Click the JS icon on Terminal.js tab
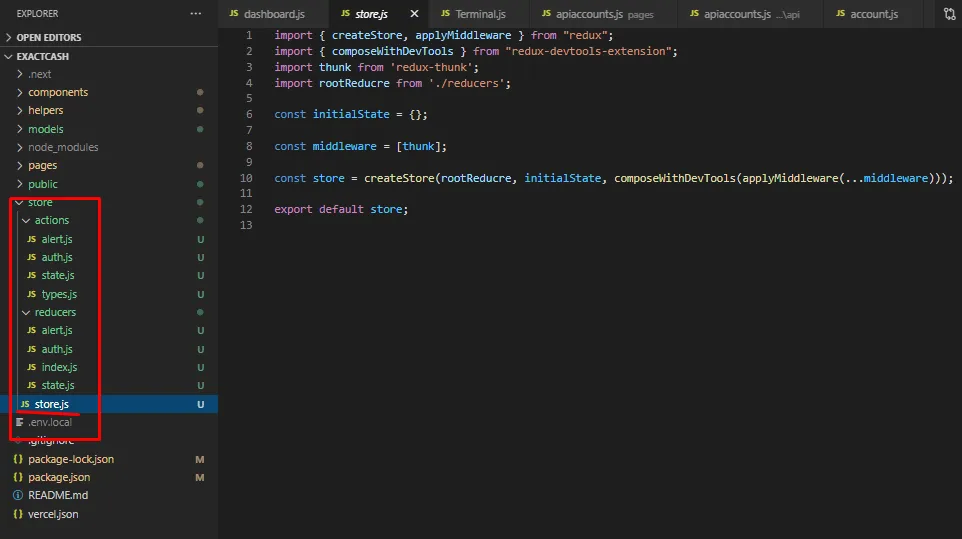The image size is (962, 539). tap(445, 13)
